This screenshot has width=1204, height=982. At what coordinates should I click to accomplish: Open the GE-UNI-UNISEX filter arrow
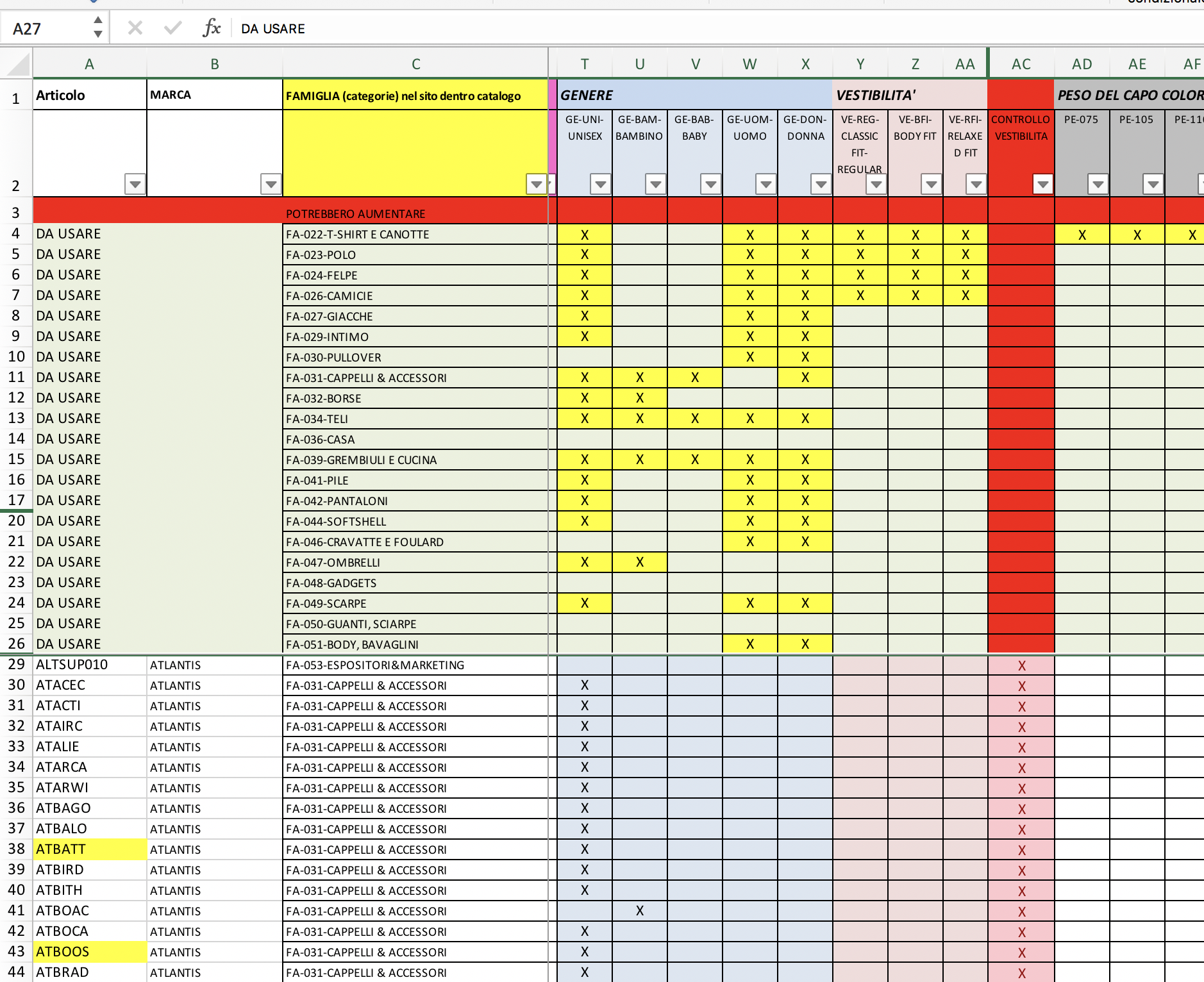click(600, 185)
